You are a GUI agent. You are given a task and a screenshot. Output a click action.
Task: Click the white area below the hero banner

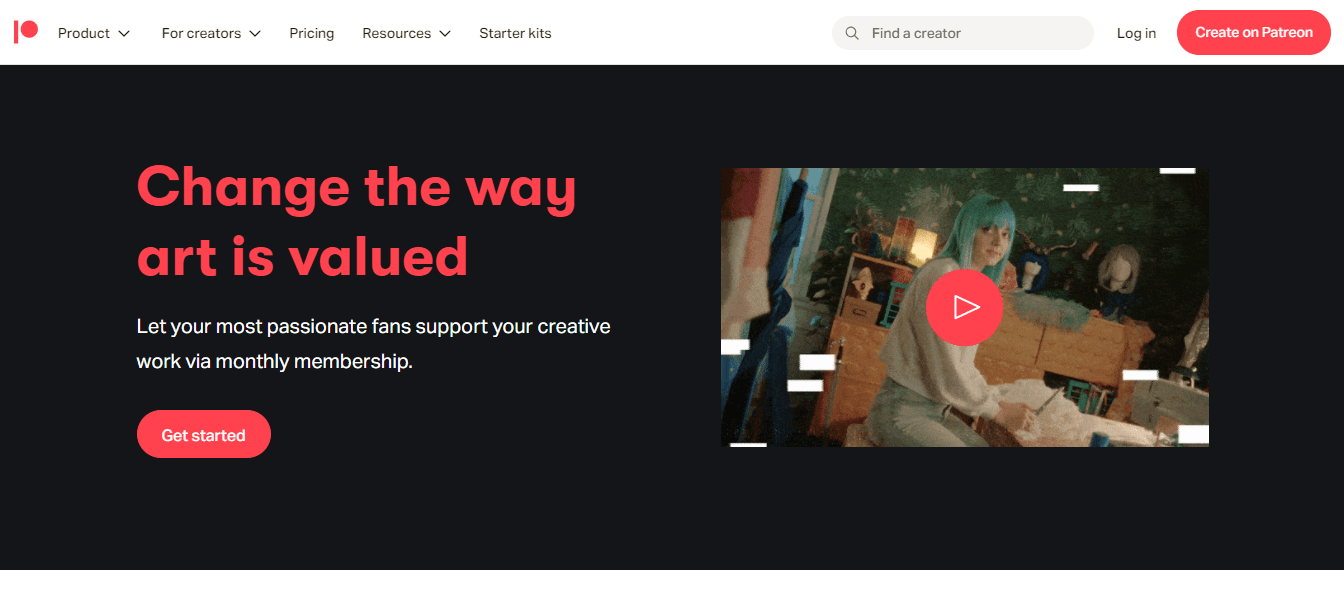pos(672,592)
